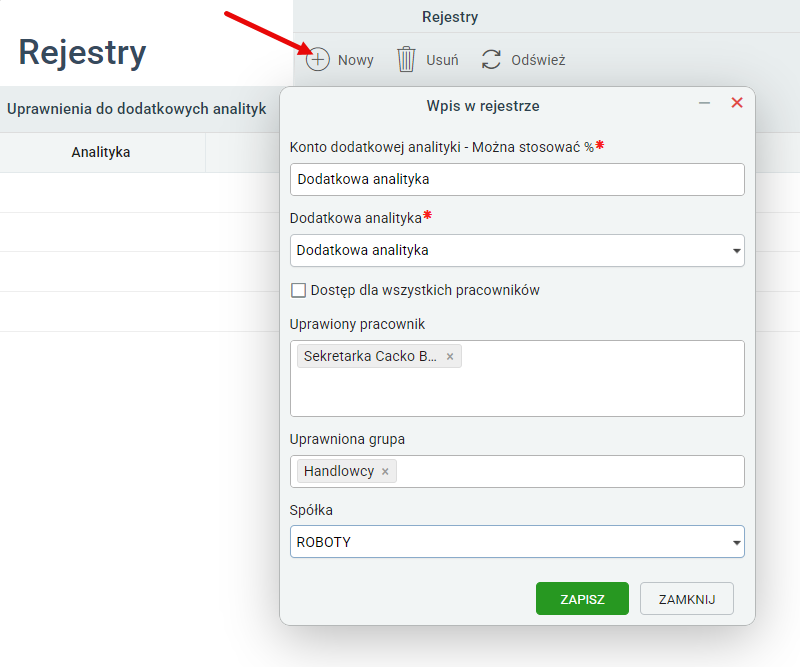
Task: Click the ZAMKNIJ button
Action: point(687,599)
